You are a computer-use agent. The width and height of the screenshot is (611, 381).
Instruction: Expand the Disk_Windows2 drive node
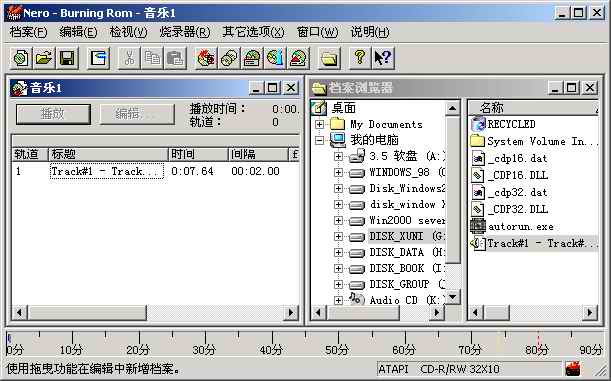pos(338,189)
